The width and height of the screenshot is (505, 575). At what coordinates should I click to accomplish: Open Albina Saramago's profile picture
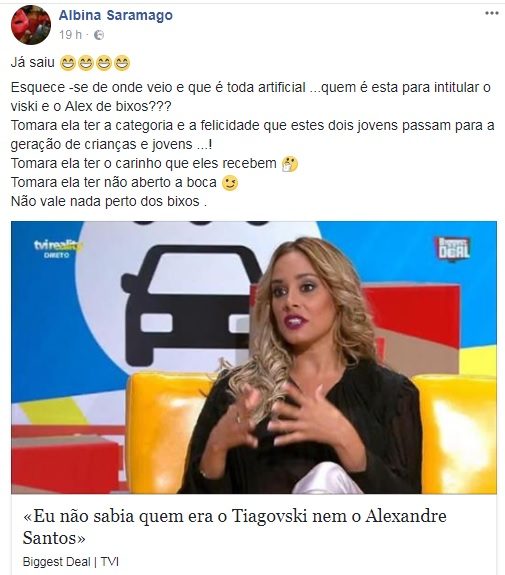click(x=31, y=25)
